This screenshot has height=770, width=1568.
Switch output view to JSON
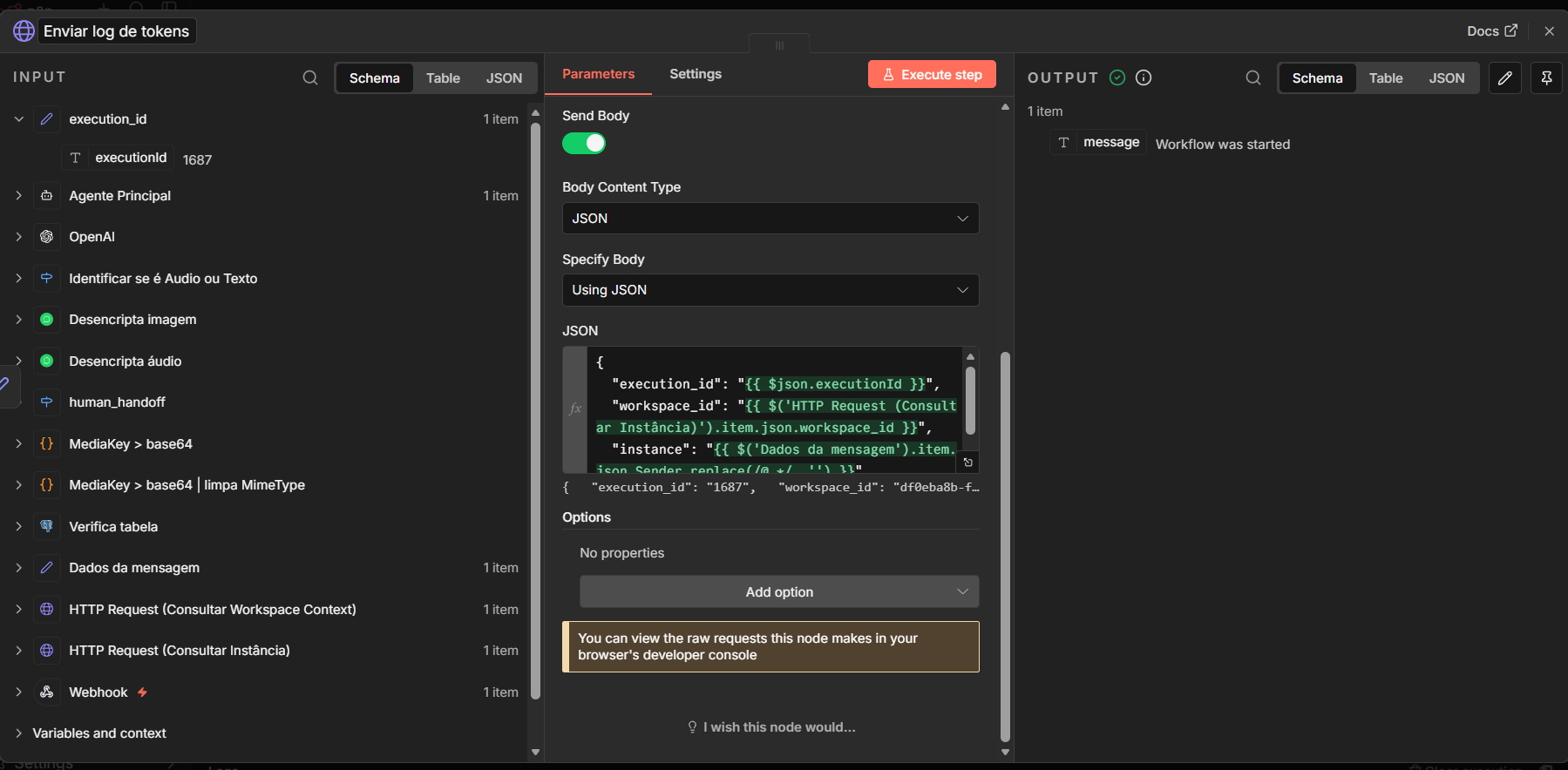click(x=1447, y=78)
